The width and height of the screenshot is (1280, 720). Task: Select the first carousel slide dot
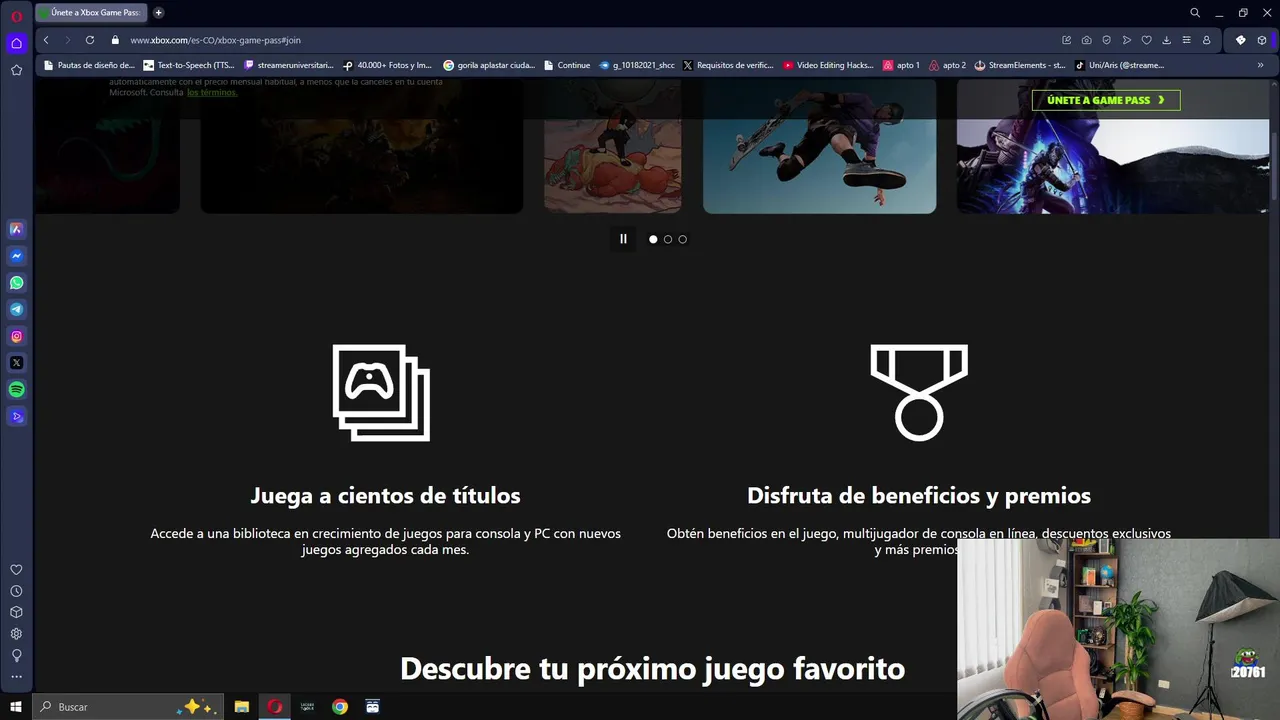point(653,239)
